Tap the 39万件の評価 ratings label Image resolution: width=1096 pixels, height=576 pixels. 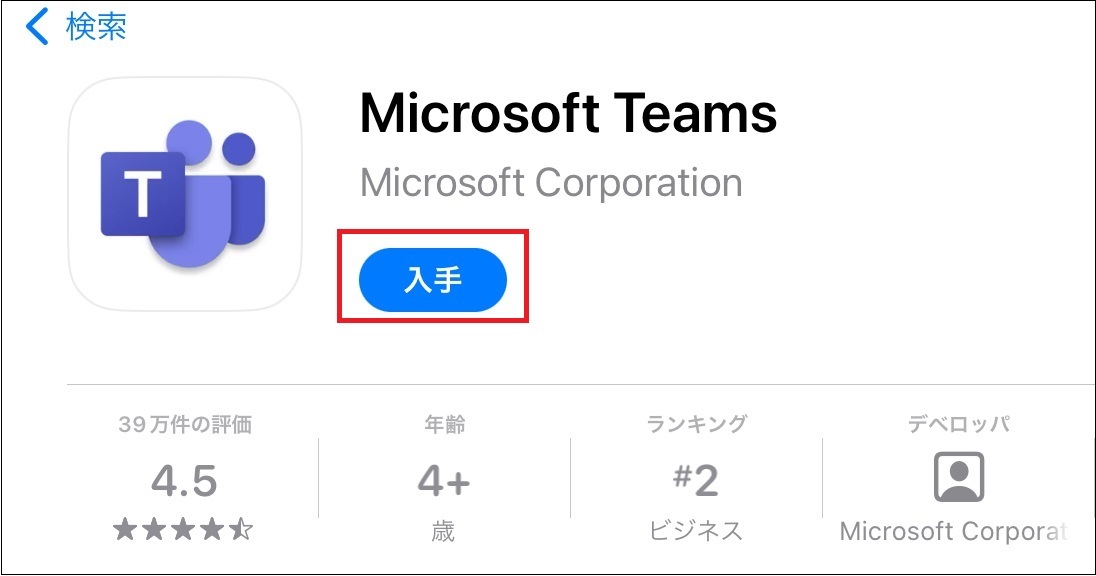tap(184, 424)
